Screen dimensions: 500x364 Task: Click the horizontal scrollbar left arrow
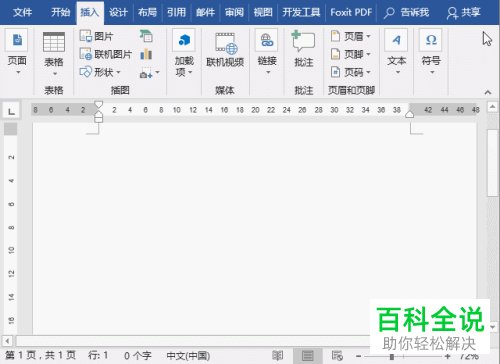[7, 341]
